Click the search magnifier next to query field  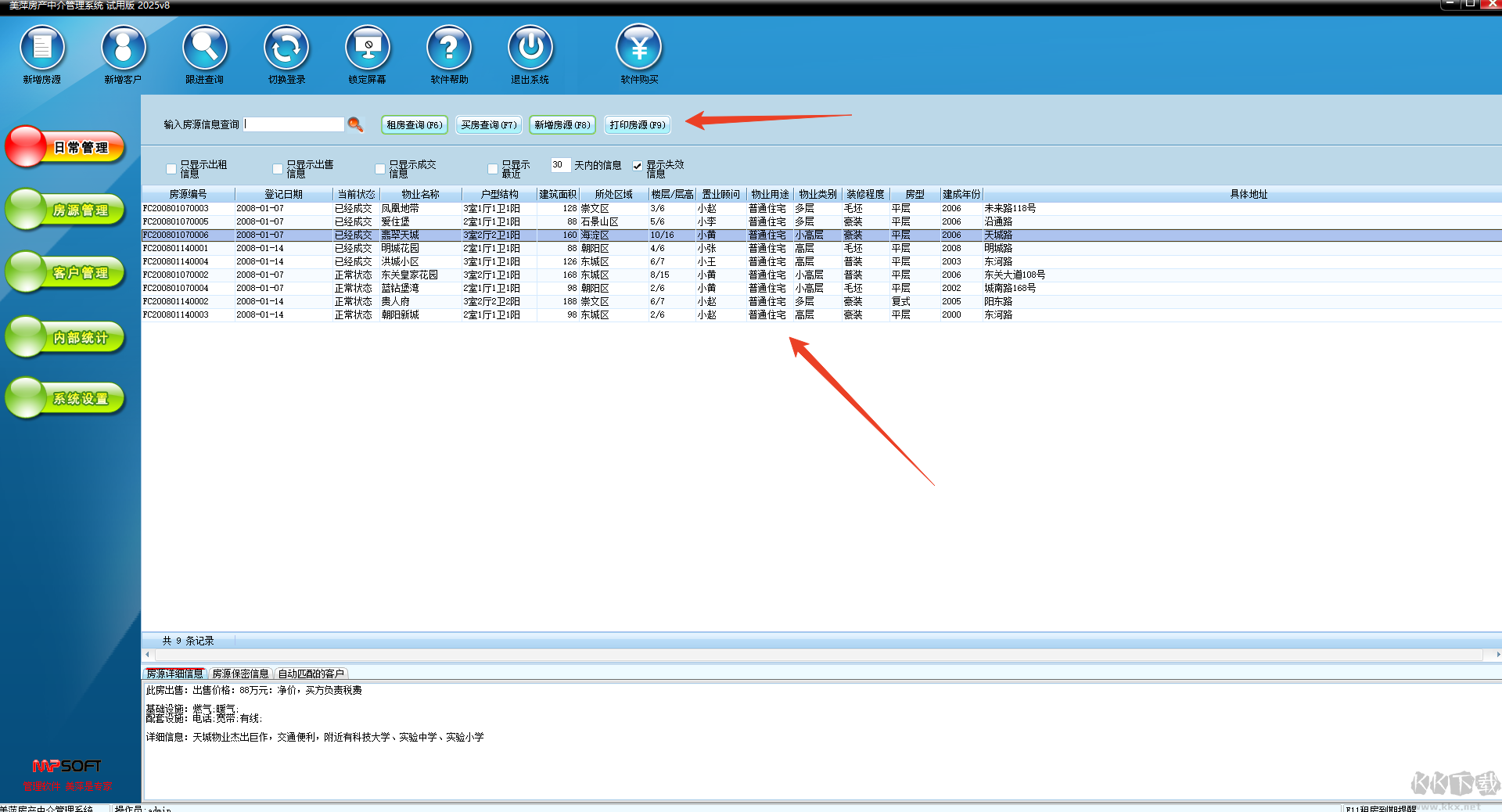tap(355, 124)
